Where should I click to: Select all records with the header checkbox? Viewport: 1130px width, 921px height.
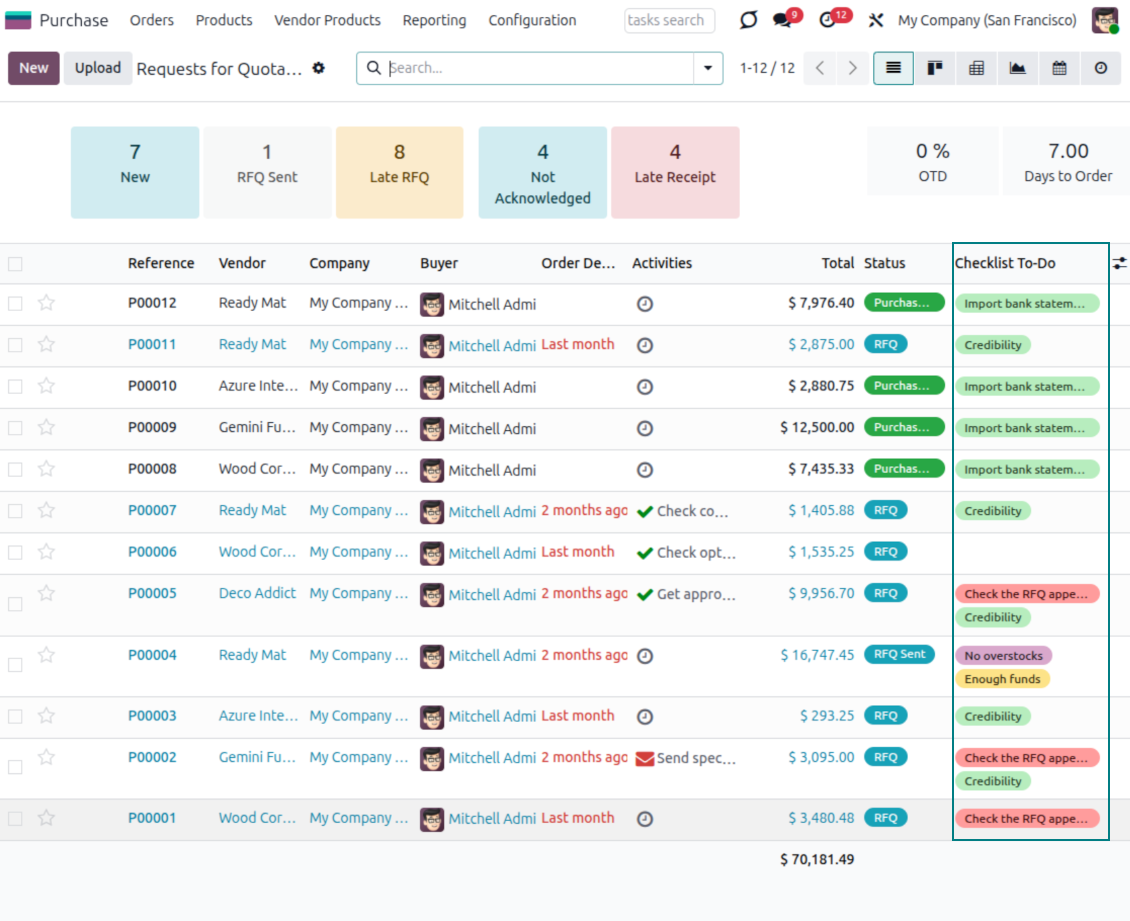tap(14, 263)
